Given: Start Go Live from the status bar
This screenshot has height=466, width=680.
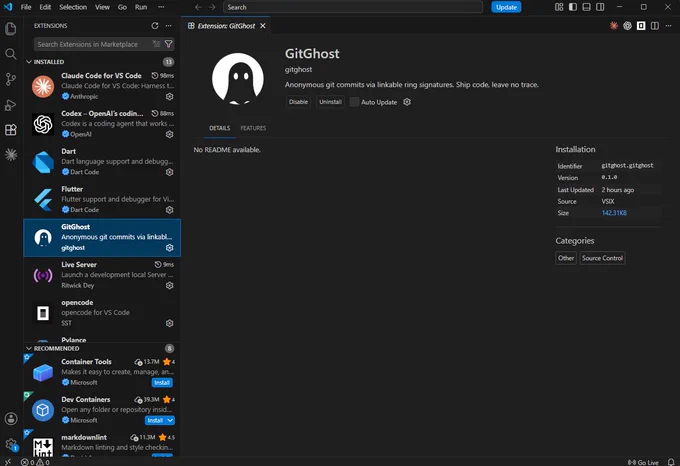Looking at the screenshot, I should coord(643,462).
